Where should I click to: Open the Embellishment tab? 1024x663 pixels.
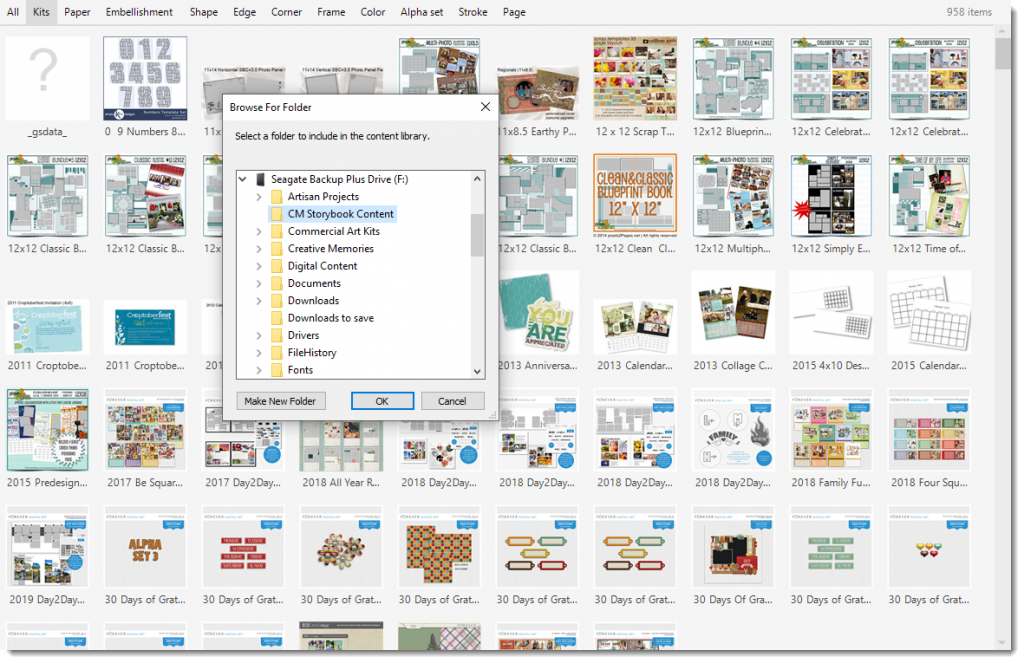[139, 12]
